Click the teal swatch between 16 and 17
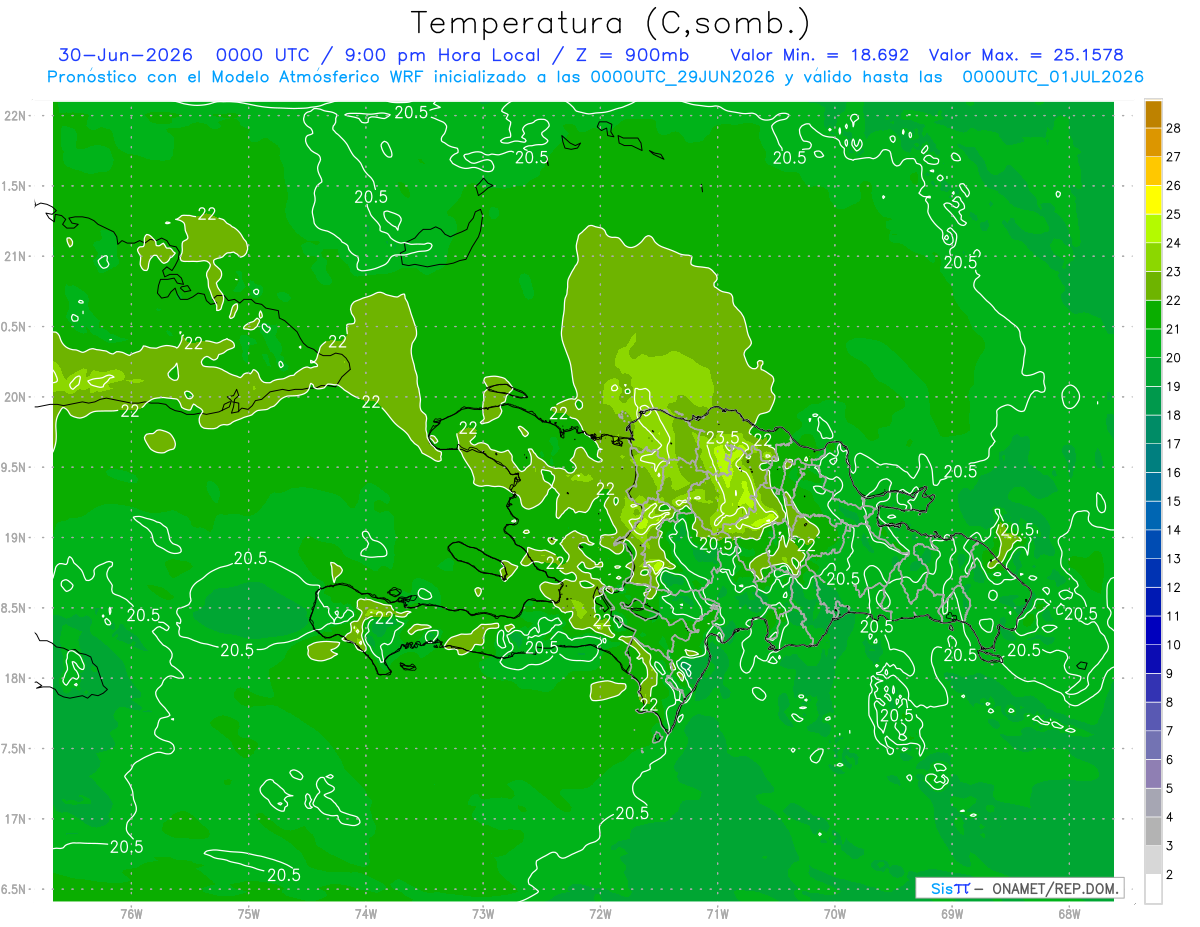This screenshot has height=927, width=1200. click(x=1153, y=459)
